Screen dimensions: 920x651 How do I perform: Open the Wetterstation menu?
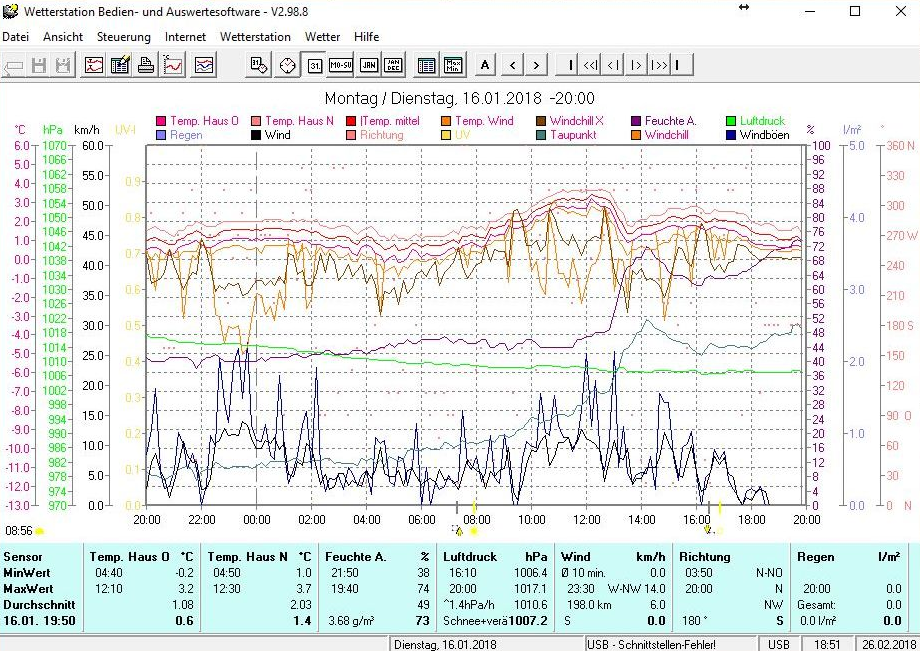[x=255, y=37]
